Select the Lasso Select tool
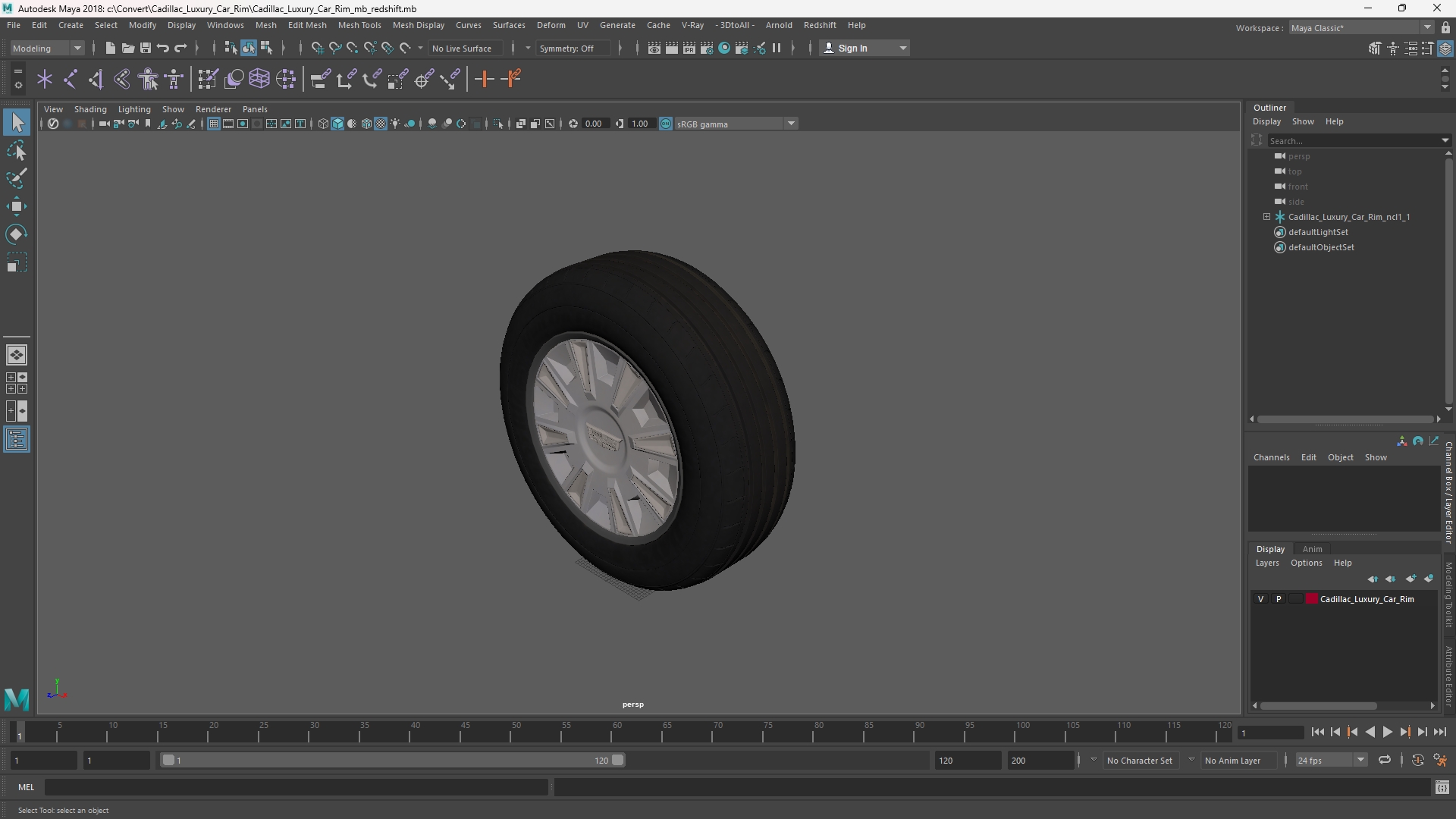This screenshot has width=1456, height=819. coord(17,151)
